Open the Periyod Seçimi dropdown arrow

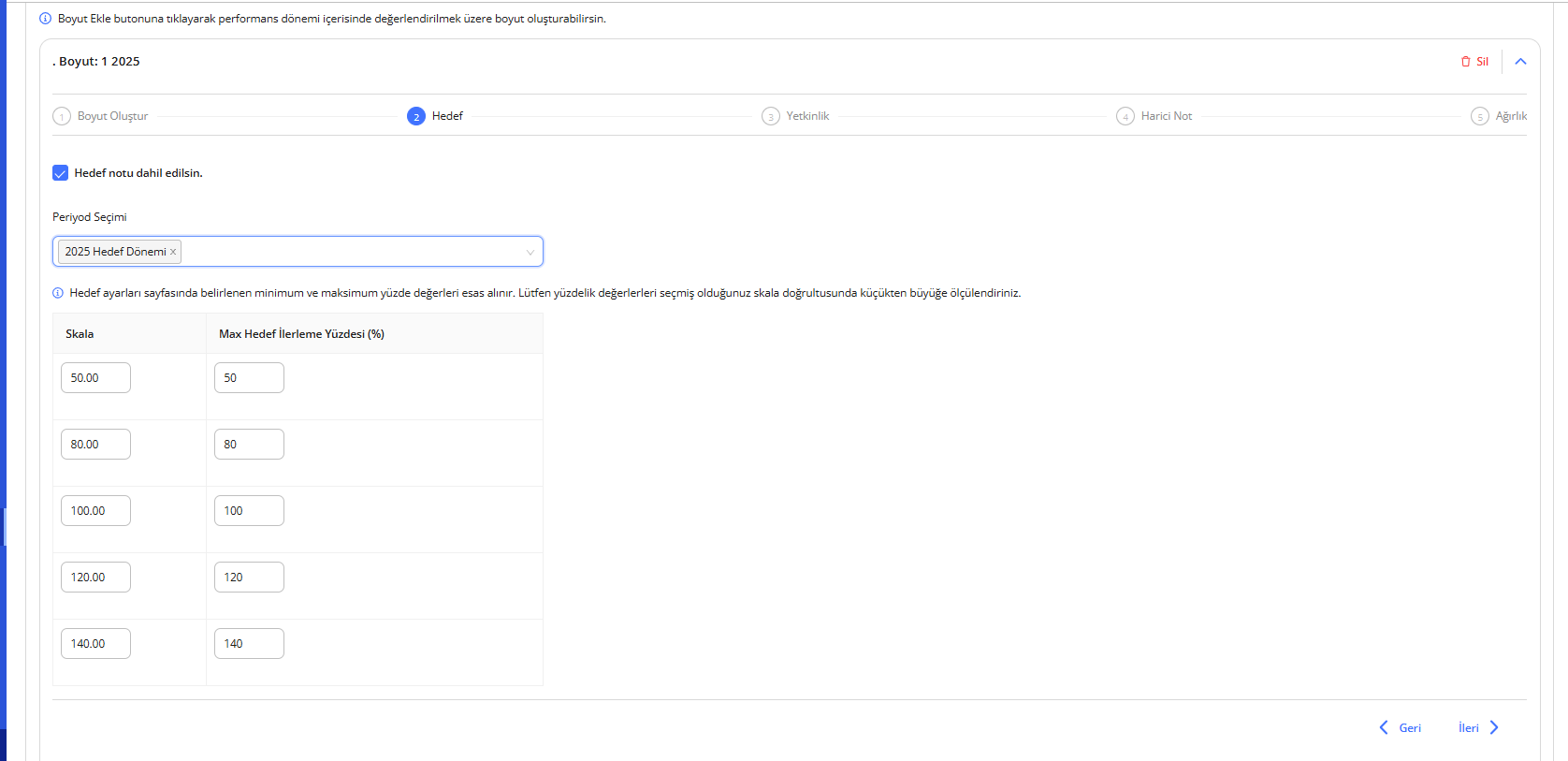click(x=530, y=252)
